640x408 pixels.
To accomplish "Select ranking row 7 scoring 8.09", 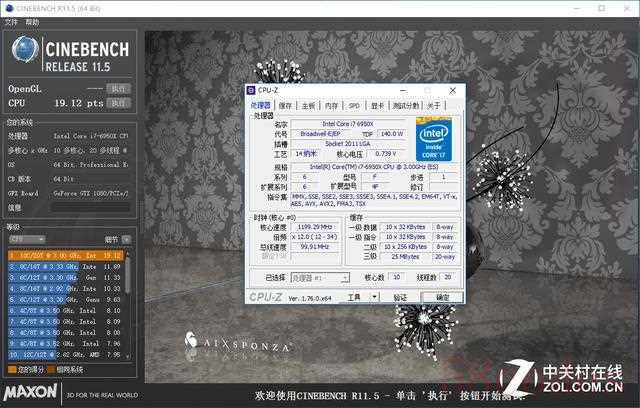I will (65, 322).
